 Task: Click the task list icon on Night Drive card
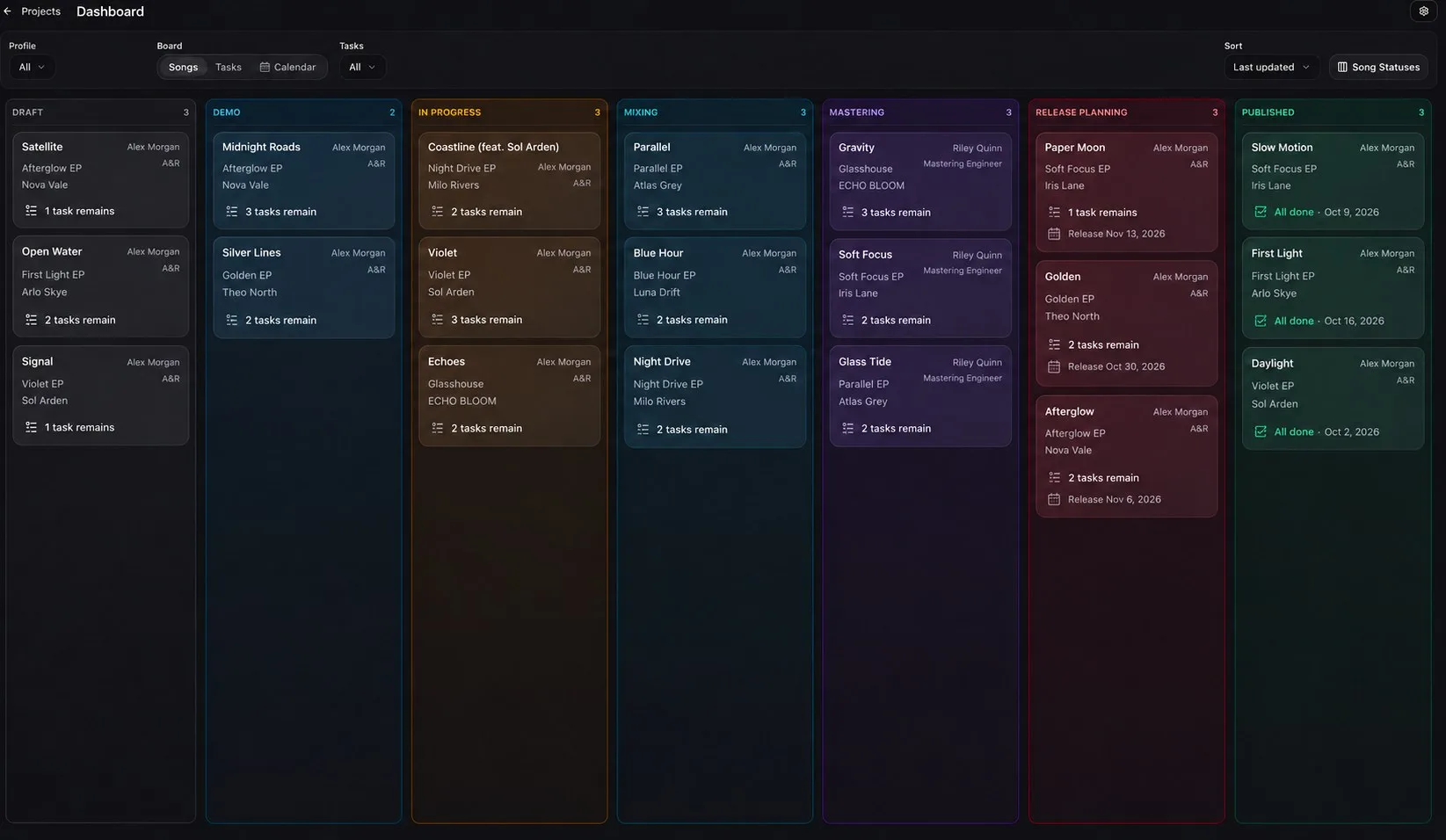[643, 429]
